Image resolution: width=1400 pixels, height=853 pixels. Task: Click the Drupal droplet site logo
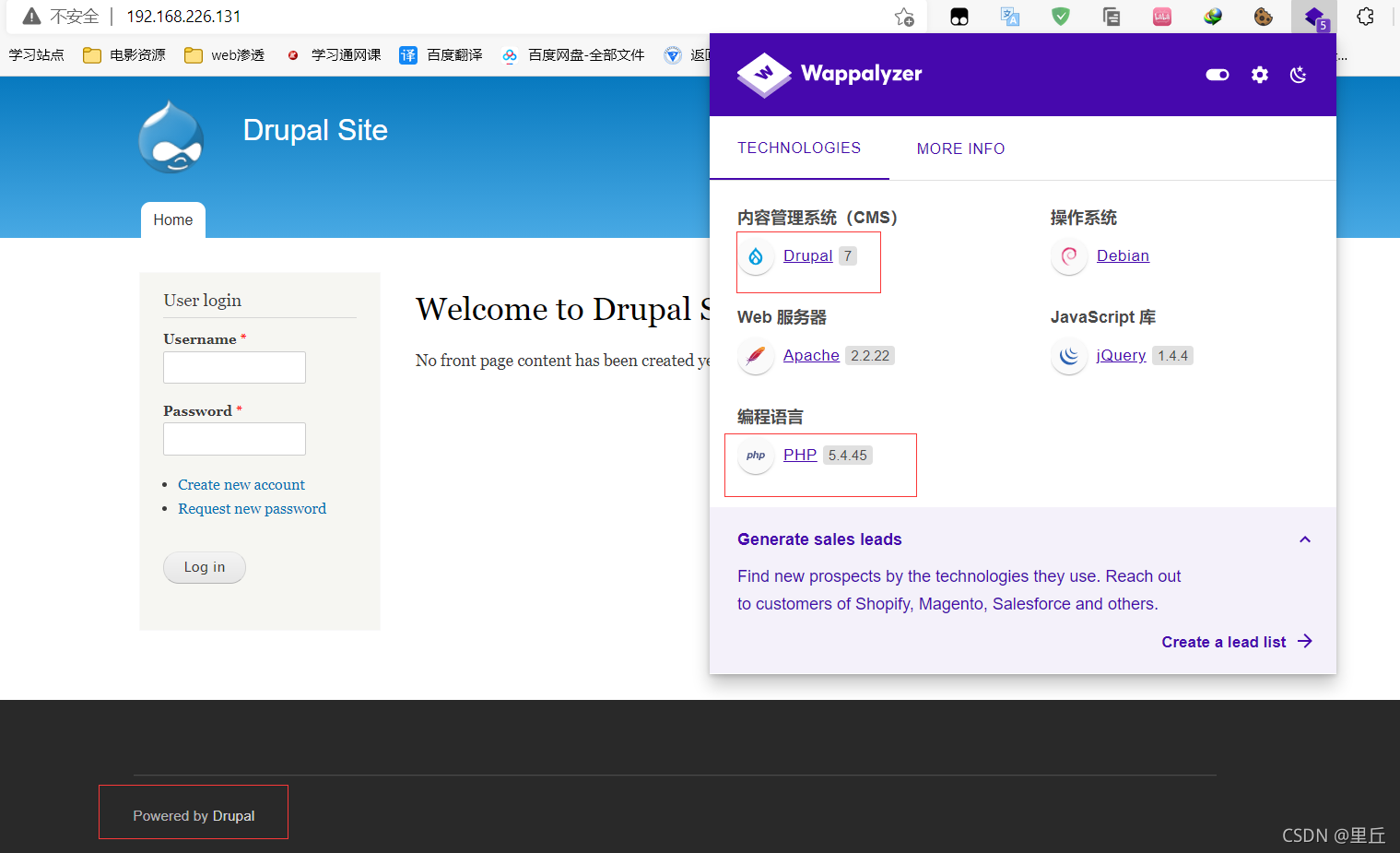point(171,137)
